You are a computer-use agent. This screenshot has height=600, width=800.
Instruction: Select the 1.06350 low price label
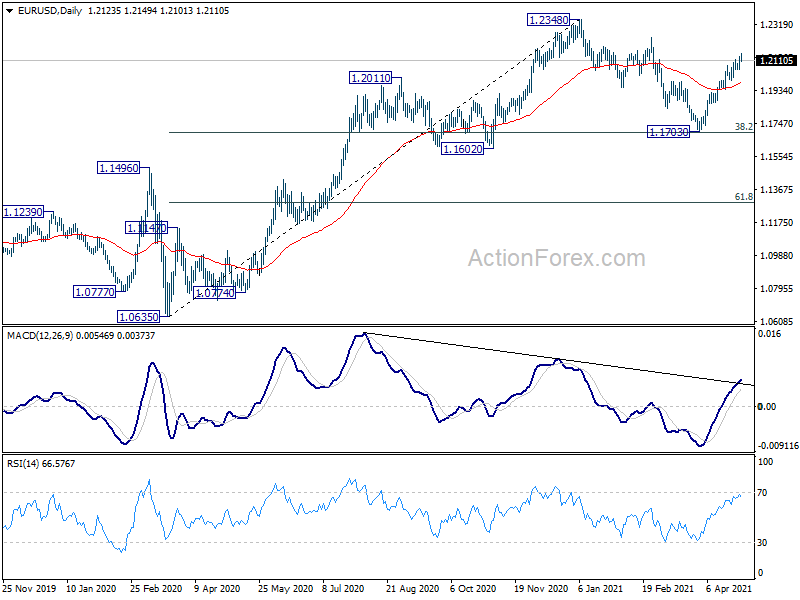(x=139, y=317)
